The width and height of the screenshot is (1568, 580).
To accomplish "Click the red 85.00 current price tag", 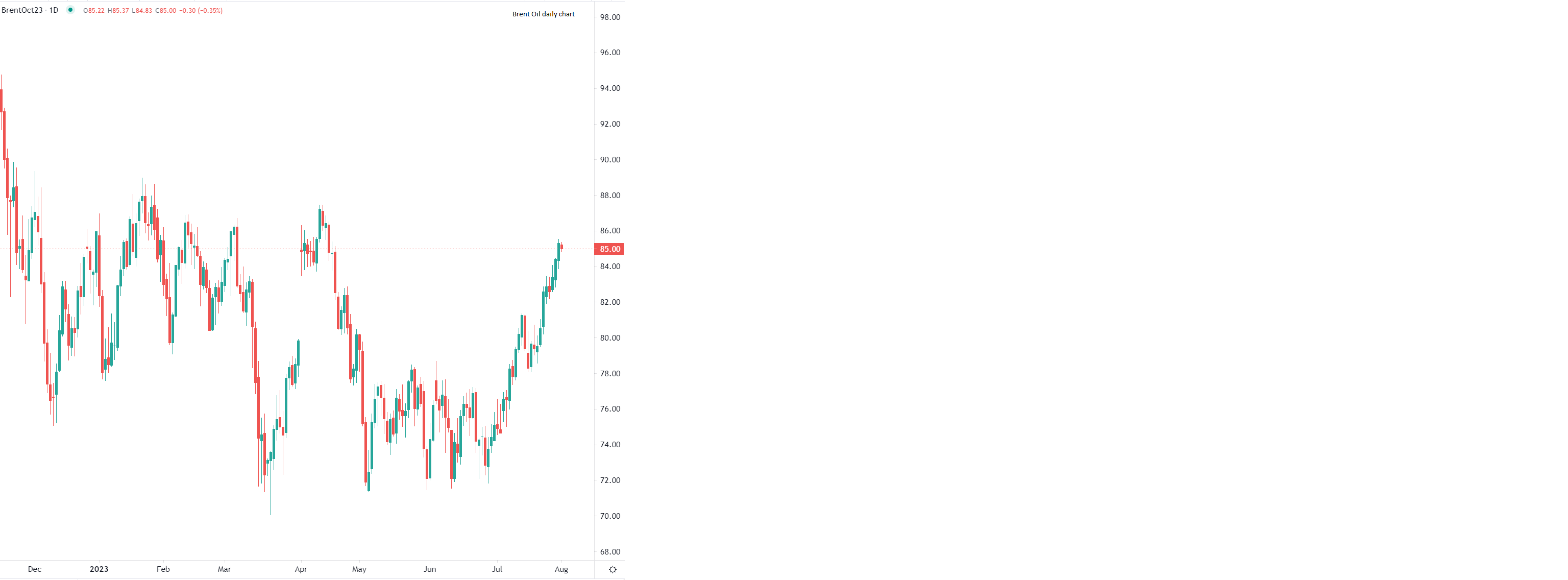I will 609,249.
